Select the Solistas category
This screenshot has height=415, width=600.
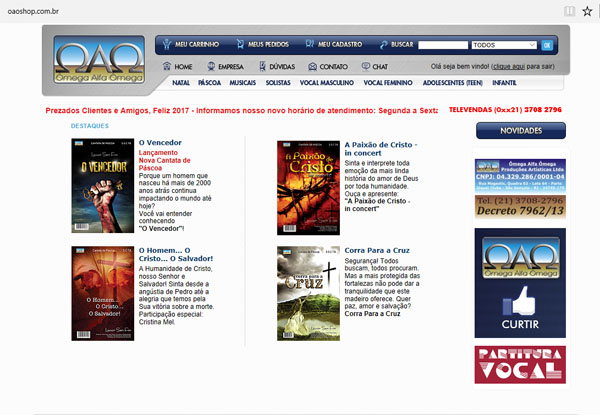point(278,83)
